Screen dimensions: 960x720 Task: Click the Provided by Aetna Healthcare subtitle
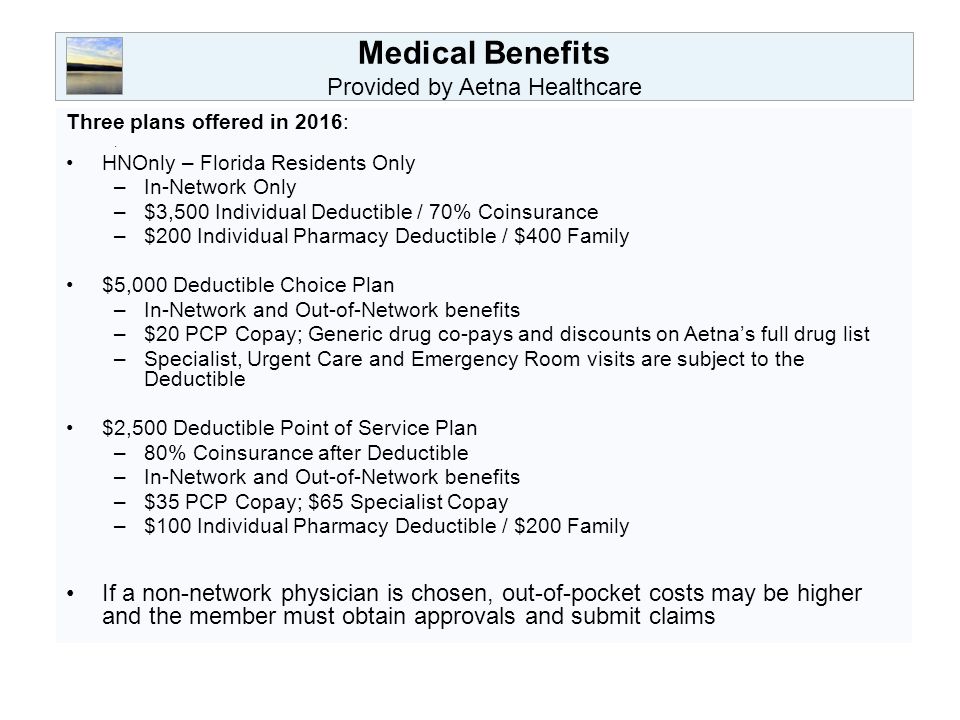click(484, 87)
